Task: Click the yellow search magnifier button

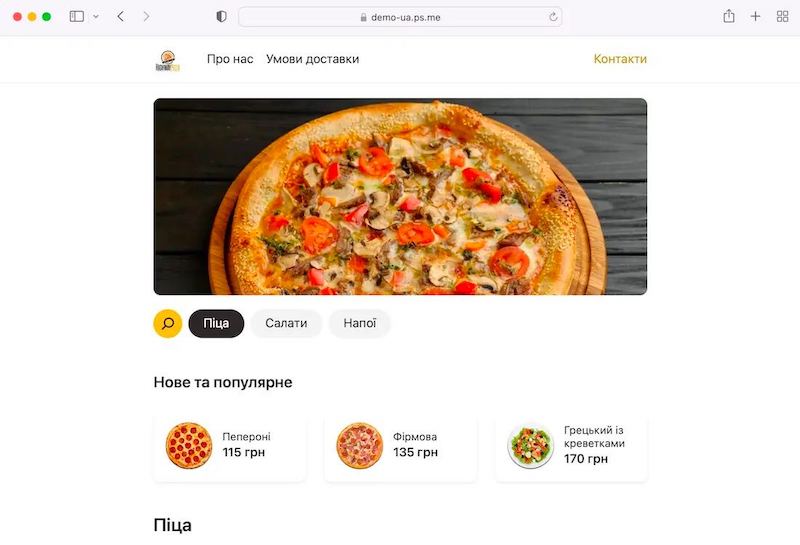Action: point(167,324)
